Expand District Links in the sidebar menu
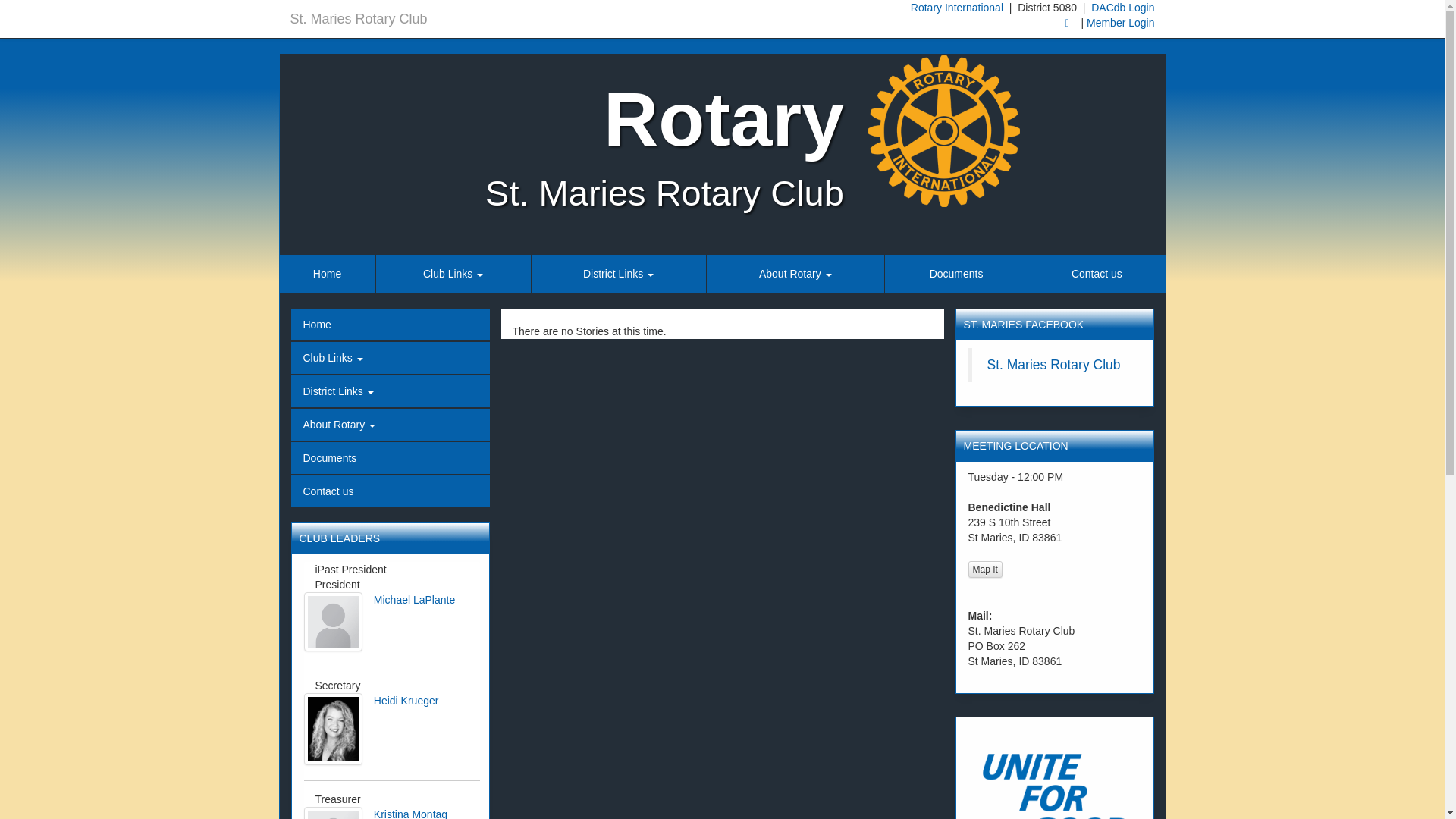 (x=390, y=391)
